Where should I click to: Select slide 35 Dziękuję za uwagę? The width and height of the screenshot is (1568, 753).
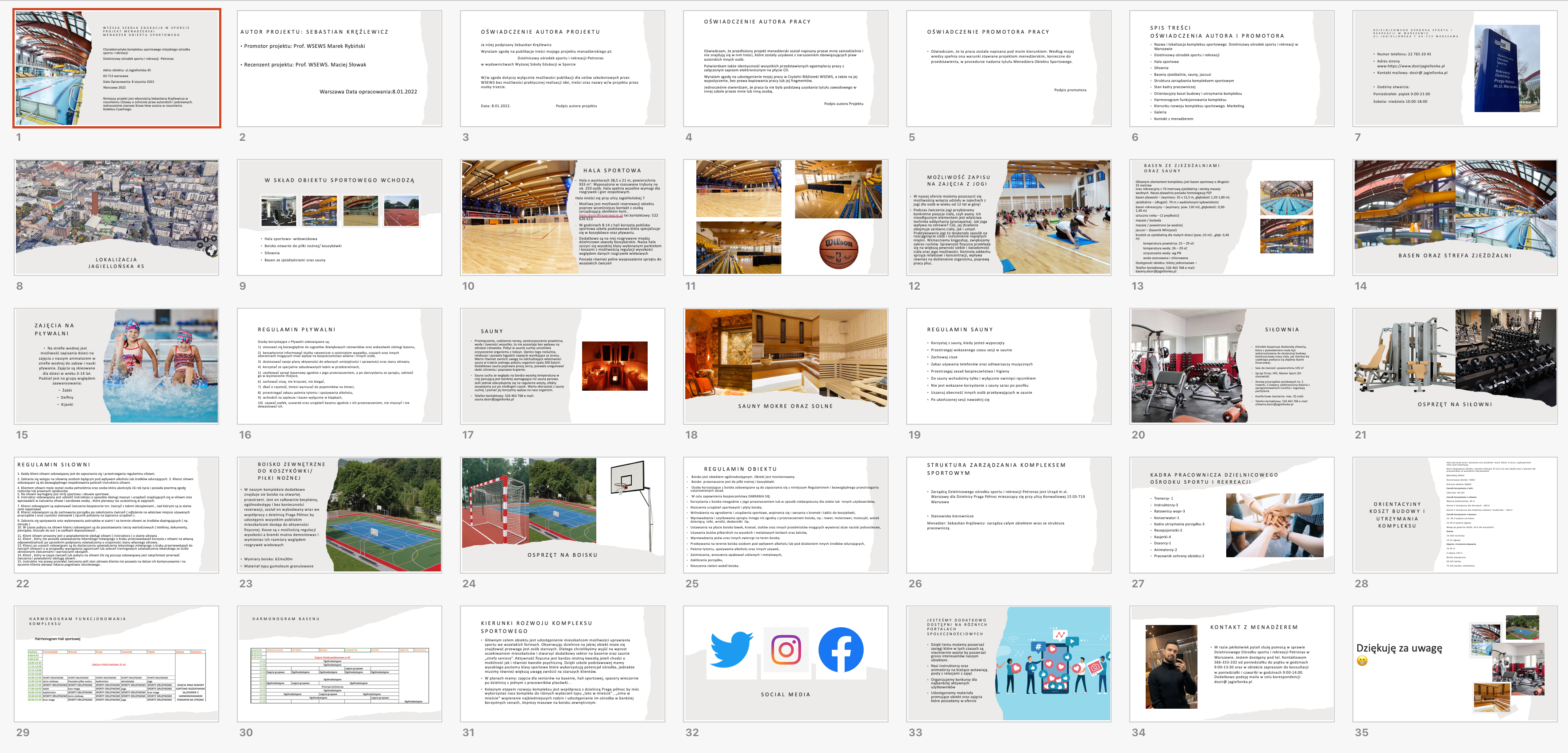pos(1455,664)
